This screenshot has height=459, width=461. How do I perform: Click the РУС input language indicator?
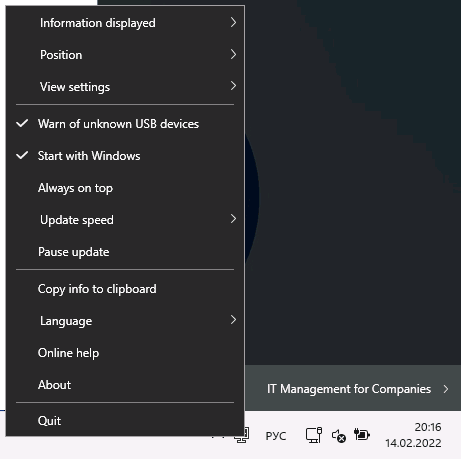click(276, 436)
